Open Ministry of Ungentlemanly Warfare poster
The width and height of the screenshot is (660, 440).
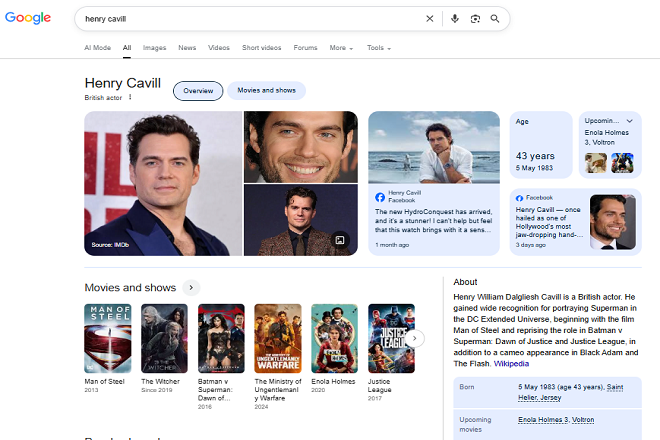tap(278, 339)
